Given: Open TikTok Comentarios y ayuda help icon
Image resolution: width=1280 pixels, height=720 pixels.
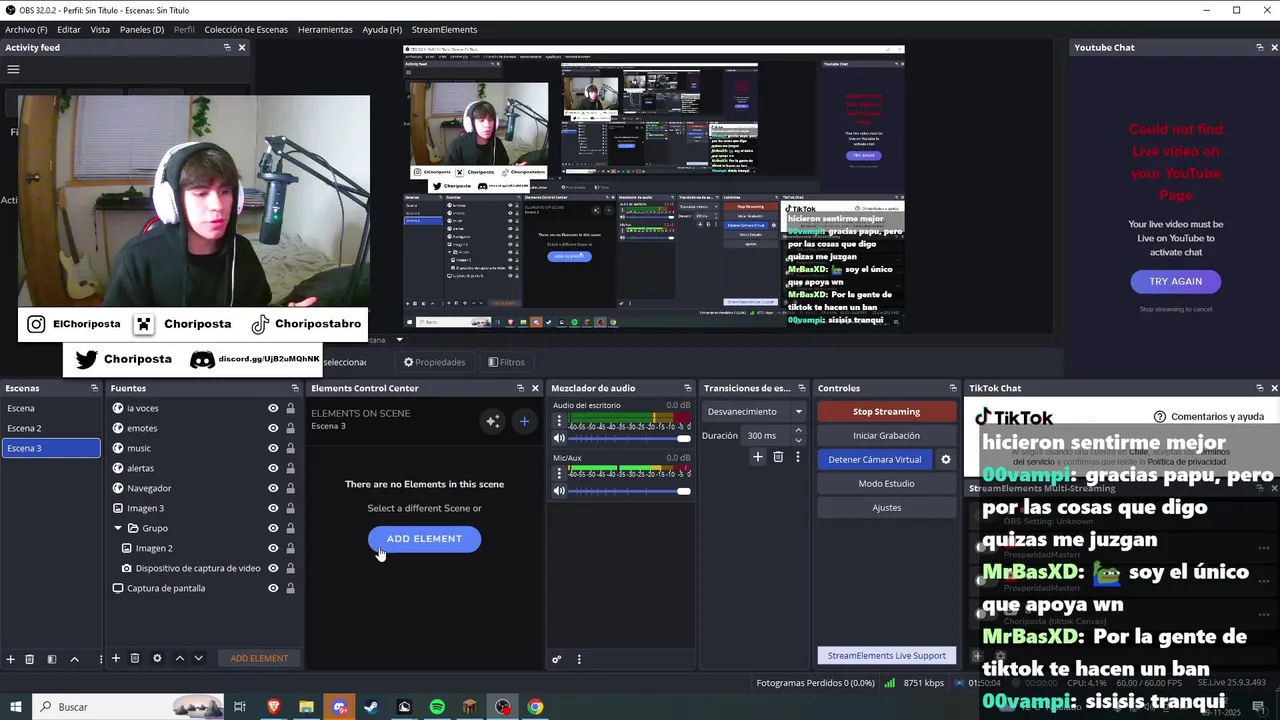Looking at the screenshot, I should pyautogui.click(x=1160, y=416).
